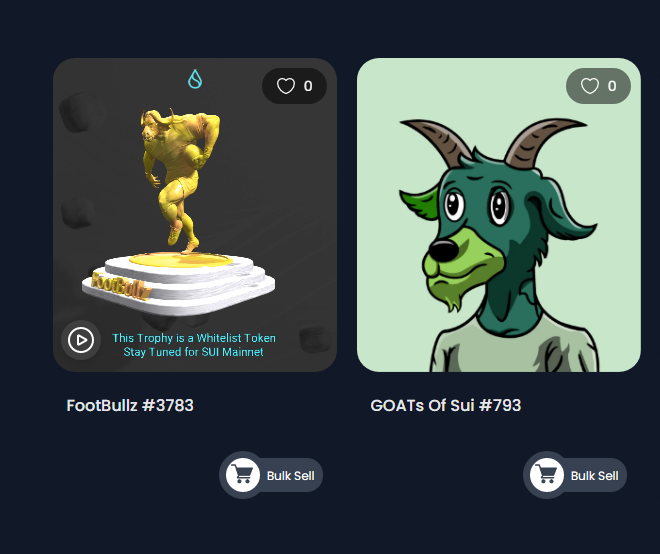This screenshot has height=554, width=660.
Task: Like the FootBullz #3783 heart icon
Action: 285,86
